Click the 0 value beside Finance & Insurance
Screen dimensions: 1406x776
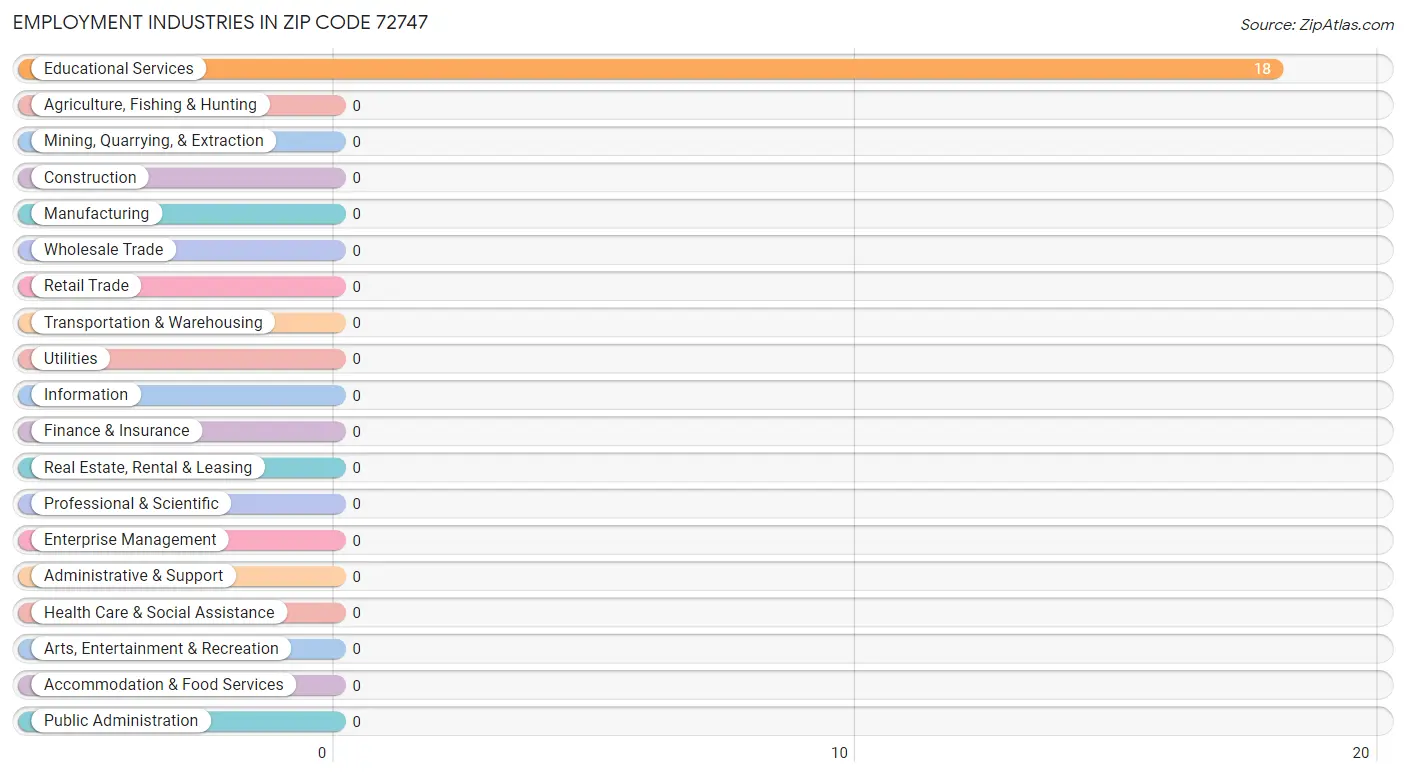[x=357, y=432]
